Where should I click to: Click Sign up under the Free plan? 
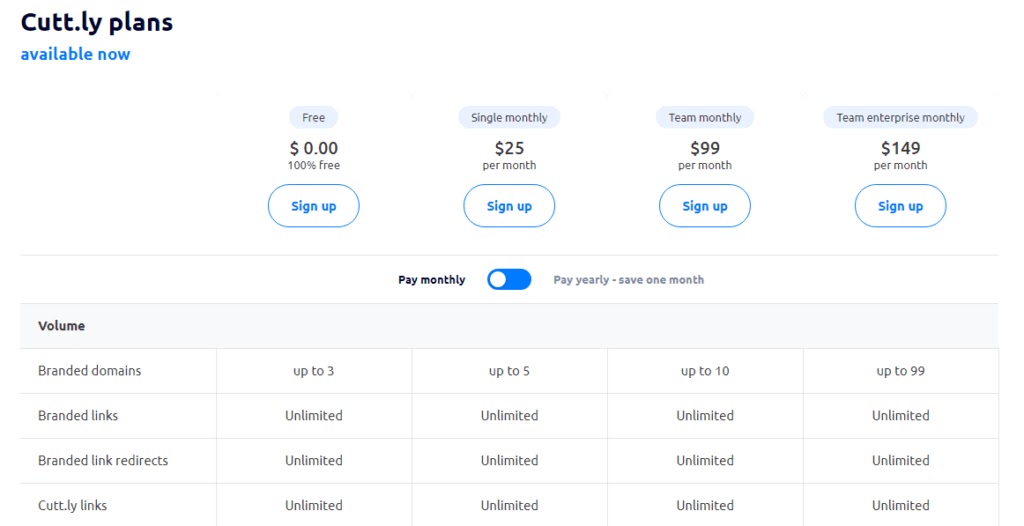[313, 206]
